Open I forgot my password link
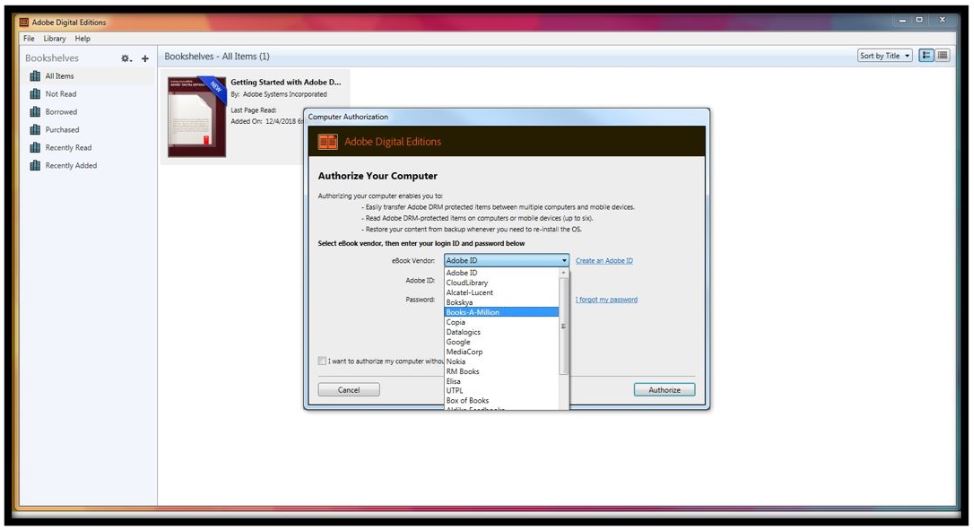The height and width of the screenshot is (530, 974). tap(606, 299)
